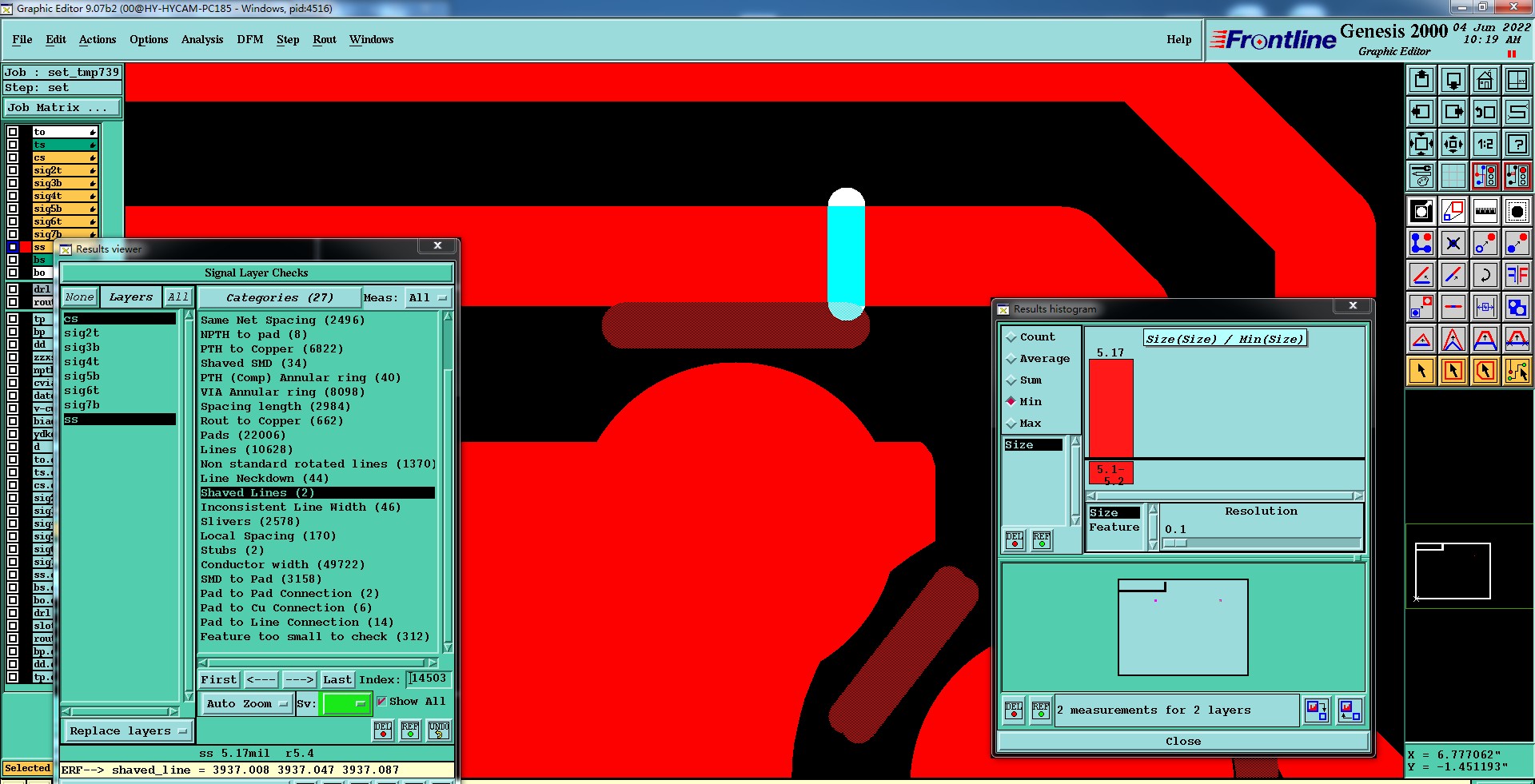This screenshot has width=1535, height=784.
Task: Click the pan left arrow icon
Action: tap(1421, 112)
